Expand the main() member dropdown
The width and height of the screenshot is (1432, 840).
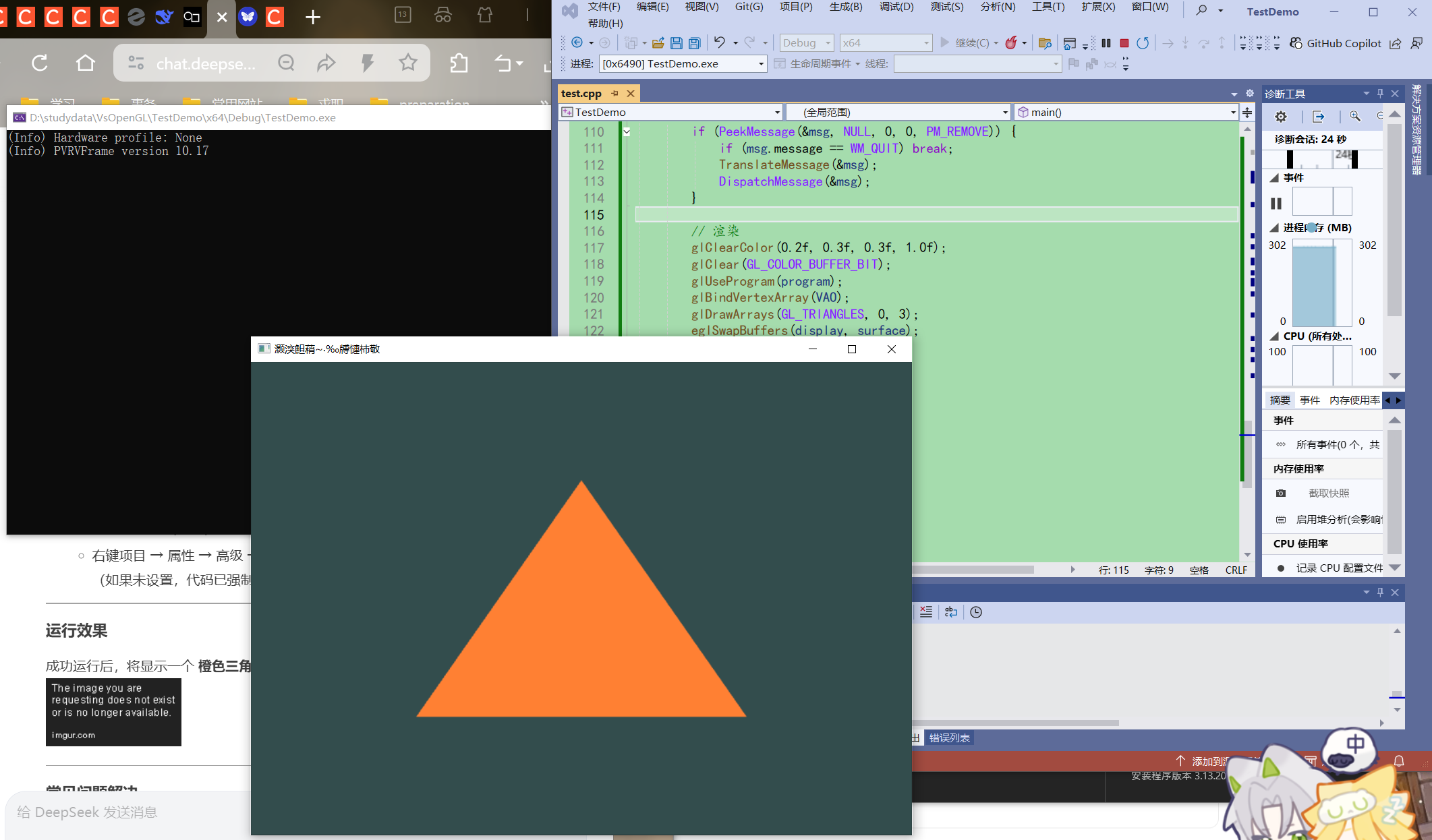click(1232, 112)
